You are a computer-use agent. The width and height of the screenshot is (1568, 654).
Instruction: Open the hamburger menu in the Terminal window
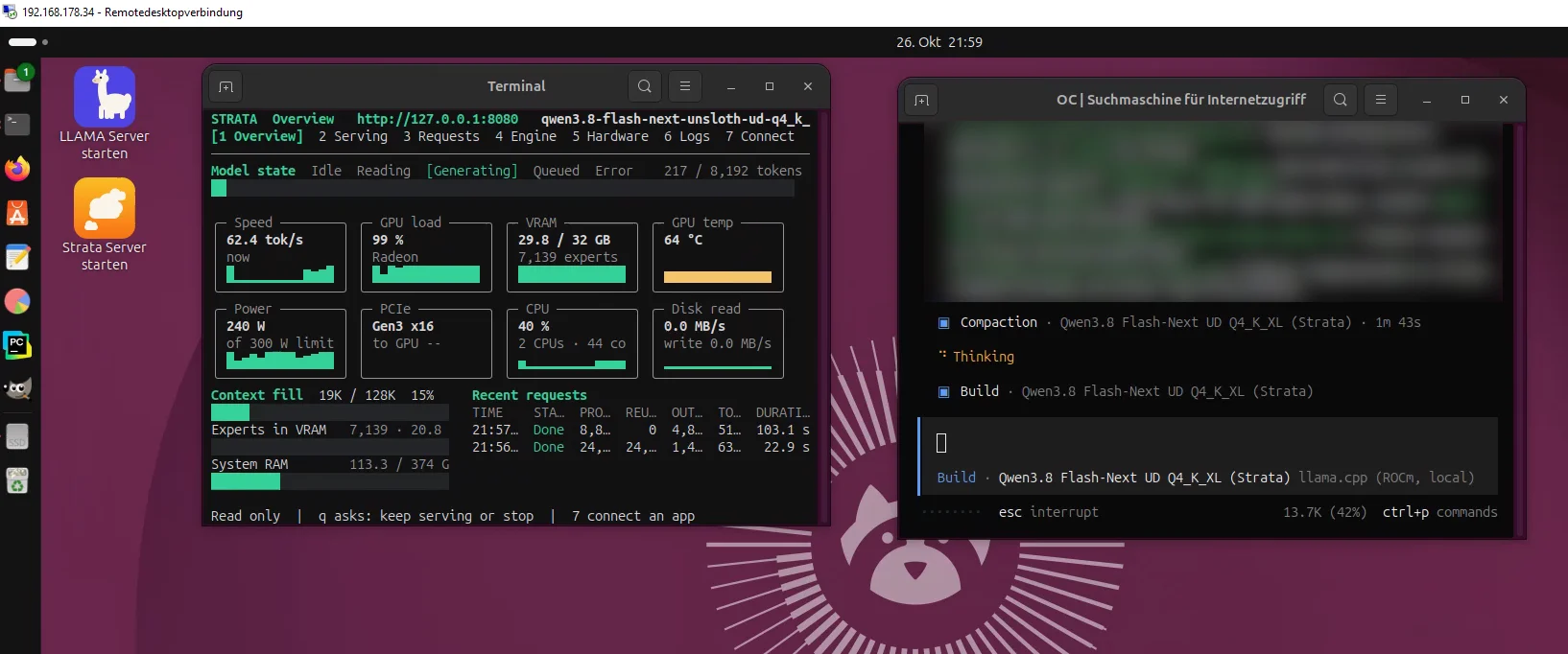click(685, 86)
